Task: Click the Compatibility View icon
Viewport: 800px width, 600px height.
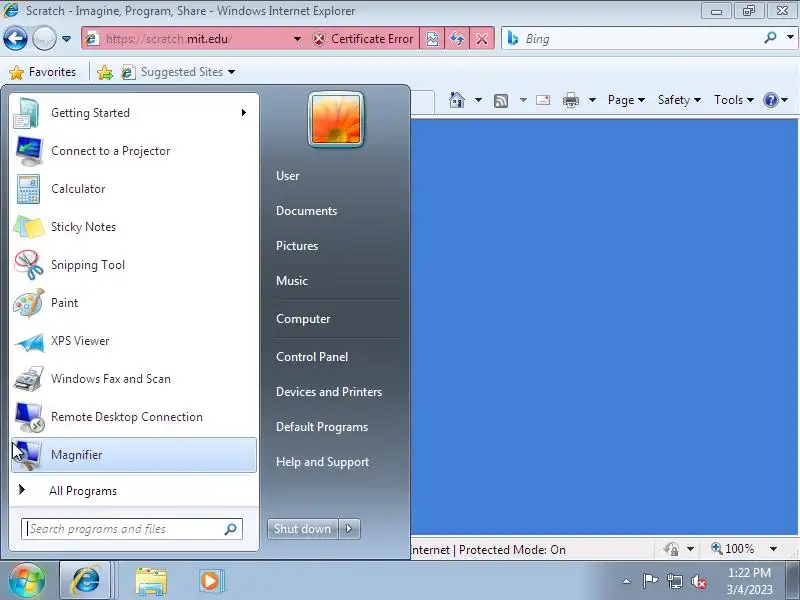Action: pos(432,39)
